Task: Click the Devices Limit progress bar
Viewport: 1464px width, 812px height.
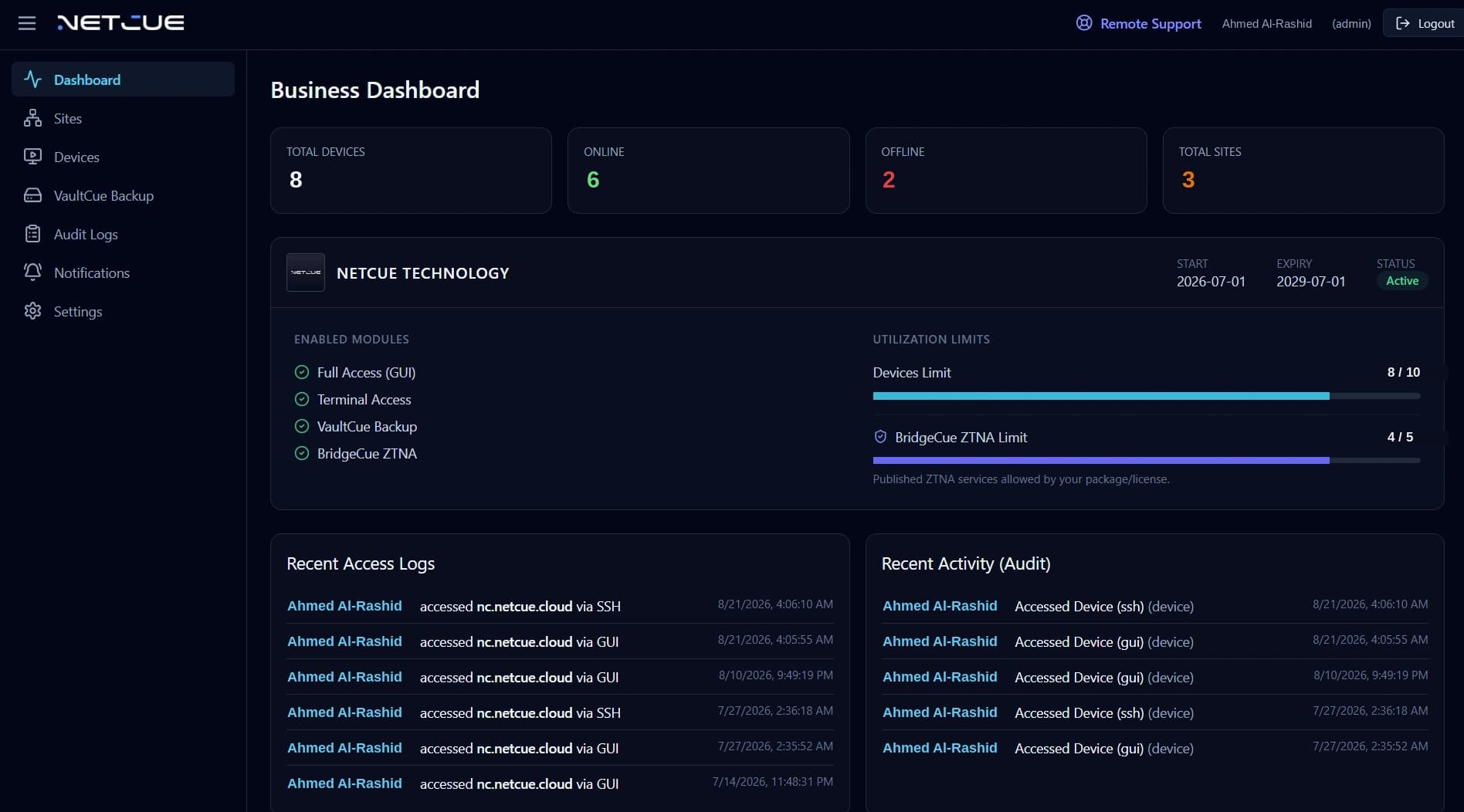Action: [1147, 396]
